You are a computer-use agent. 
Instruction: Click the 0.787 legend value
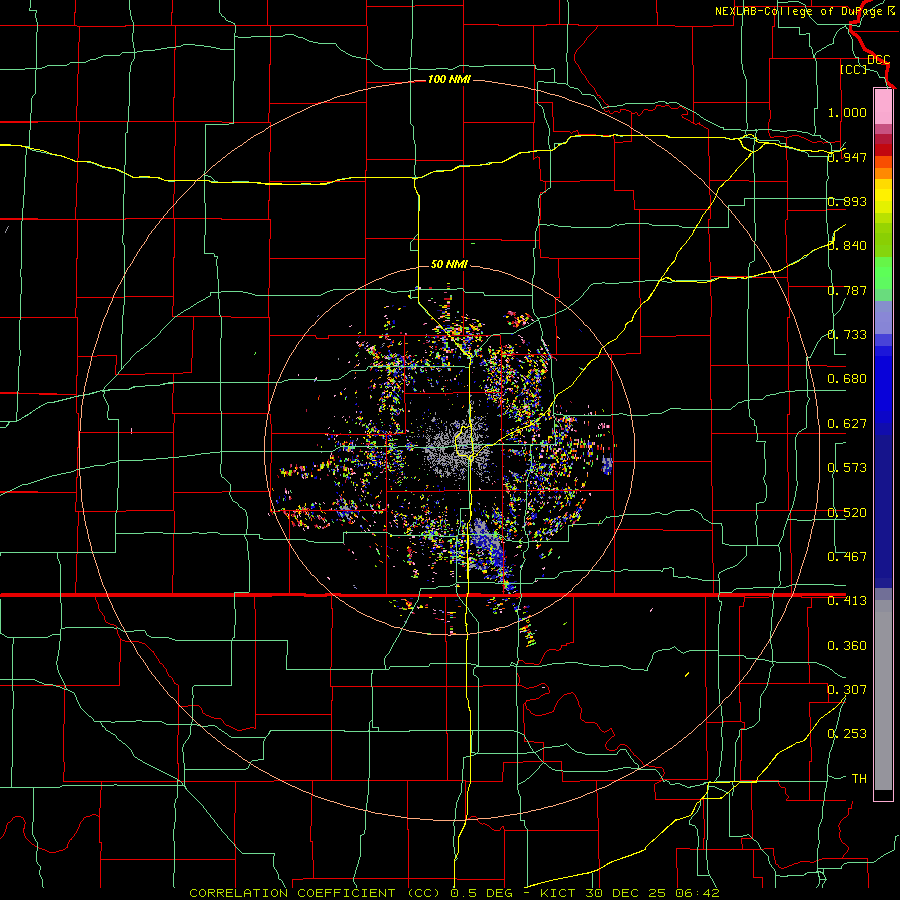tap(847, 290)
